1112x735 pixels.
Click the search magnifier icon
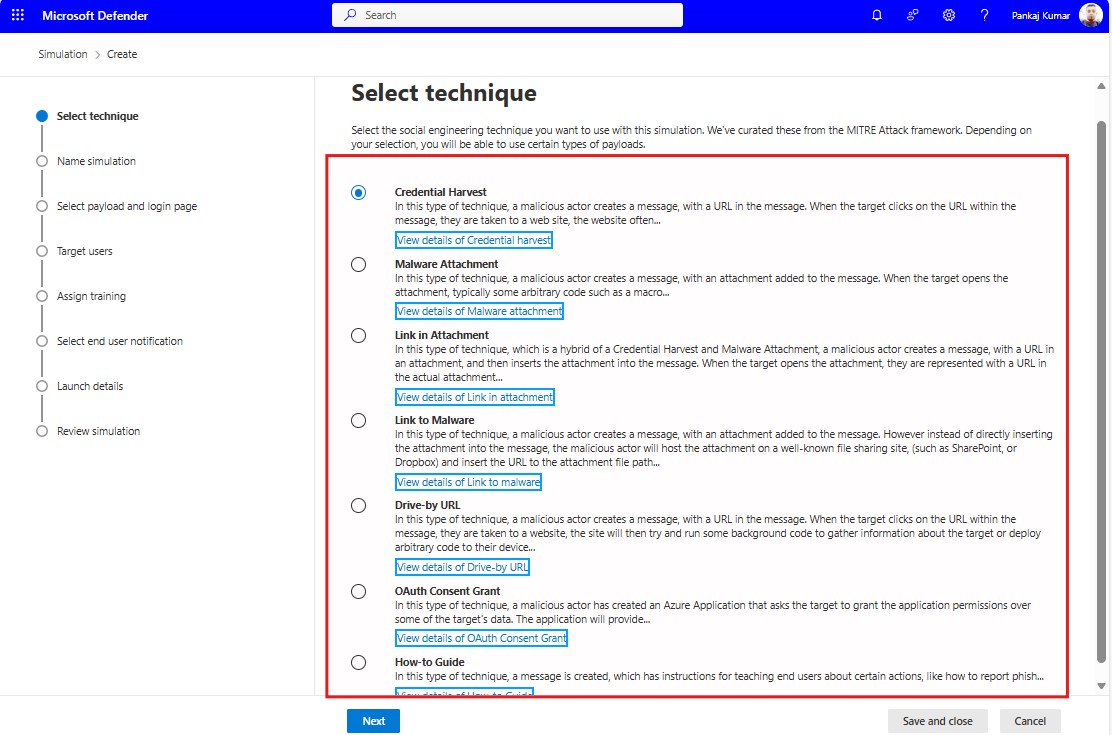coord(351,15)
